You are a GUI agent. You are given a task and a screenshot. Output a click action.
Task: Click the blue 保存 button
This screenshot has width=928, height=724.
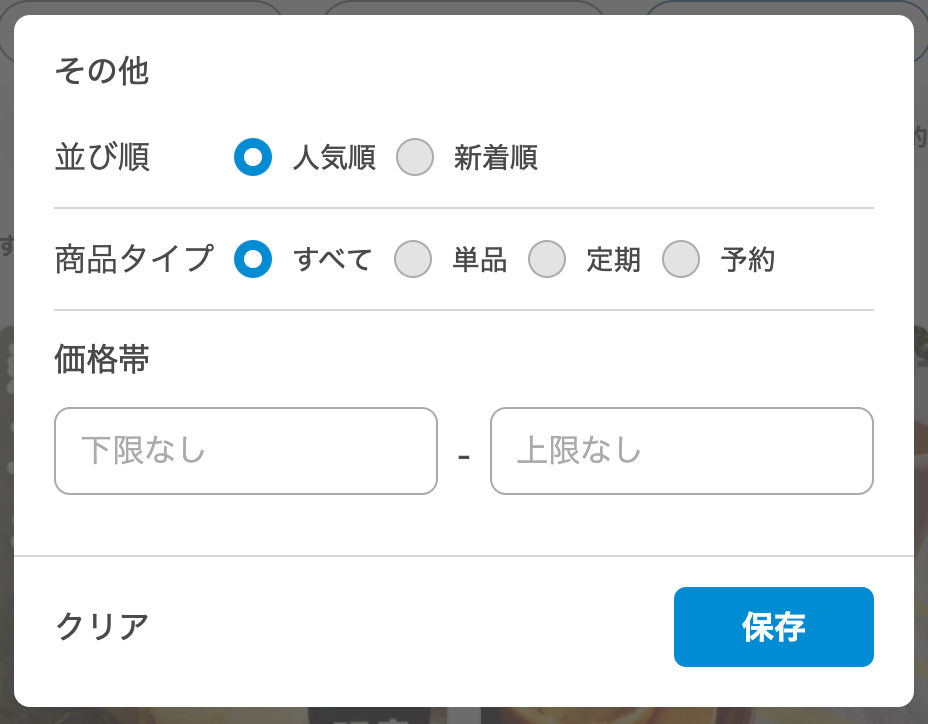(774, 627)
